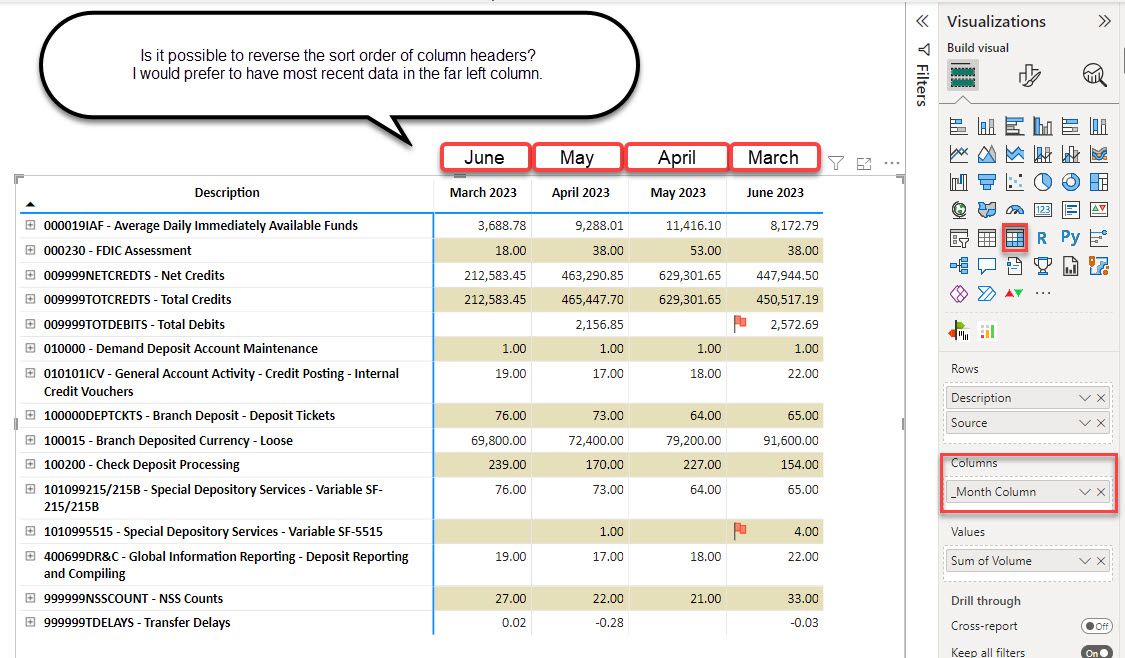Select the Funnel chart visual

pyautogui.click(x=987, y=182)
